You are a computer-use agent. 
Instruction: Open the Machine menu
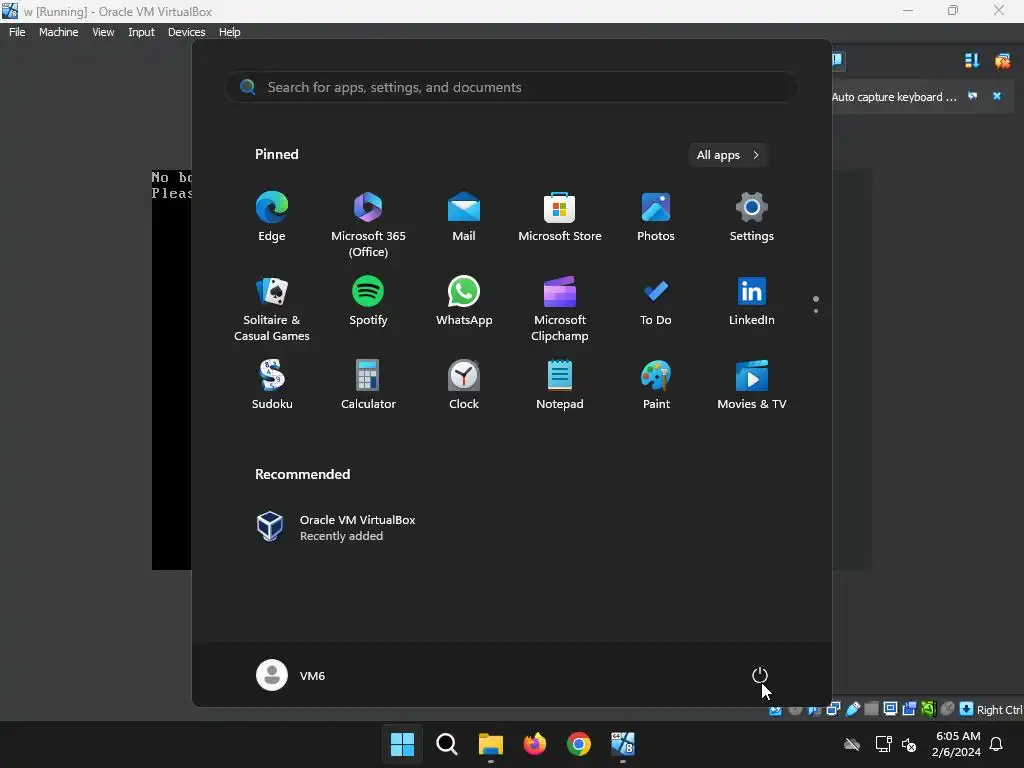(x=59, y=32)
